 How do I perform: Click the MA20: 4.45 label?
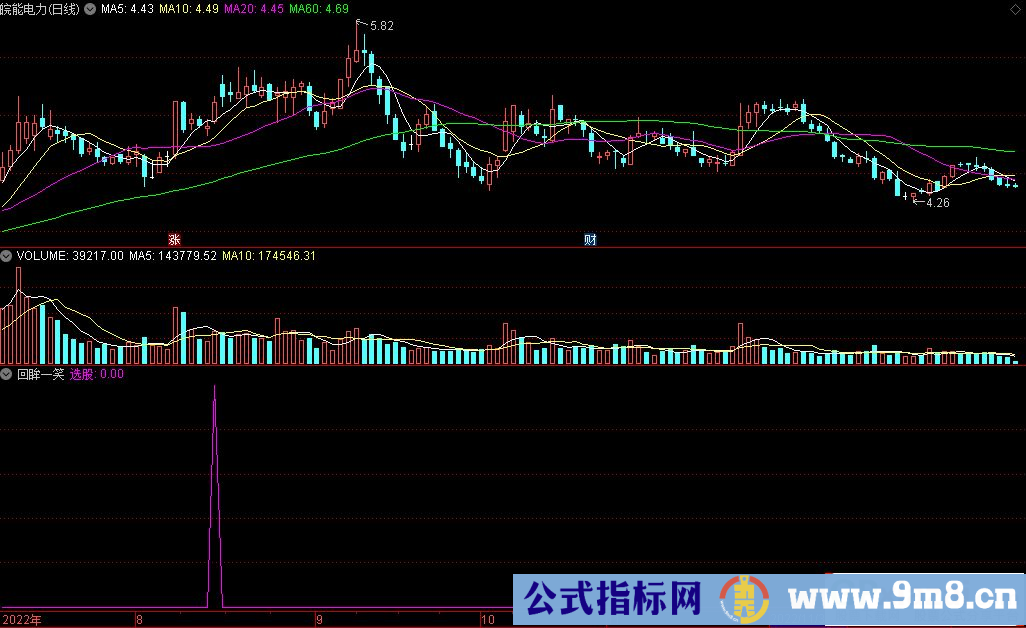click(254, 9)
